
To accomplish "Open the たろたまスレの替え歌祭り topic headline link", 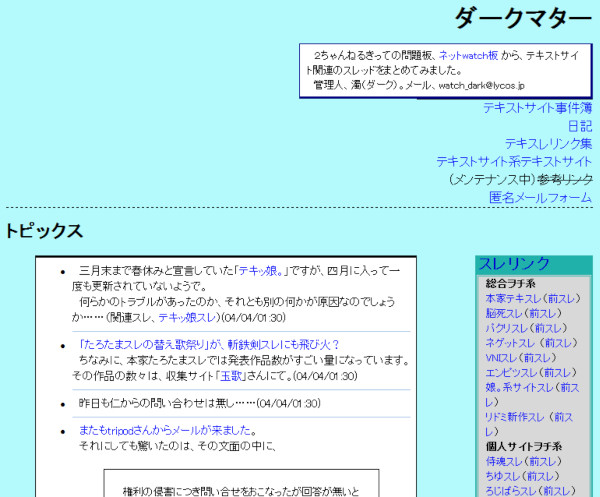I will [209, 345].
